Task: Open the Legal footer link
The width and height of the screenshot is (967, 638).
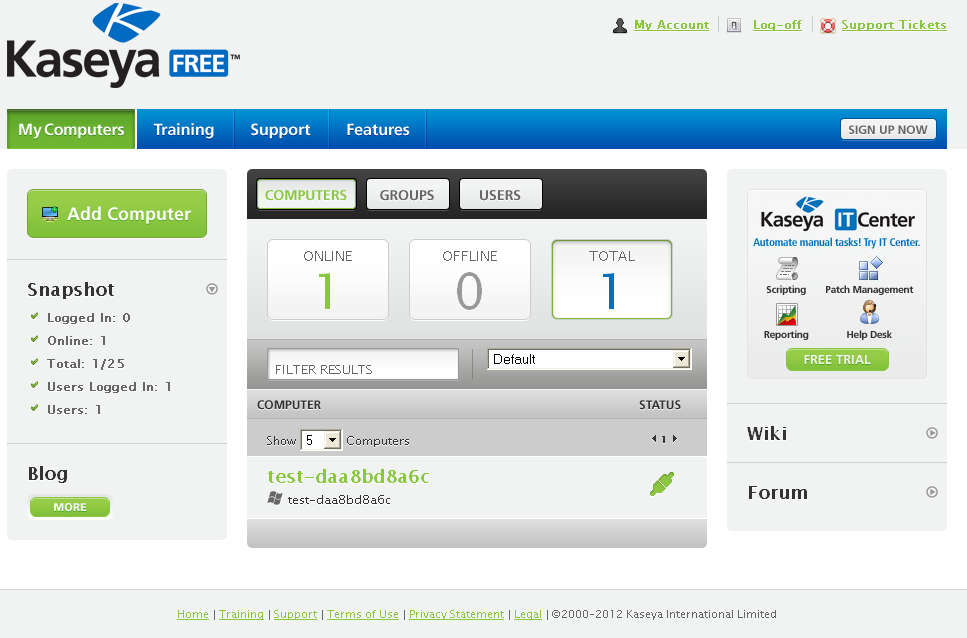Action: click(527, 614)
